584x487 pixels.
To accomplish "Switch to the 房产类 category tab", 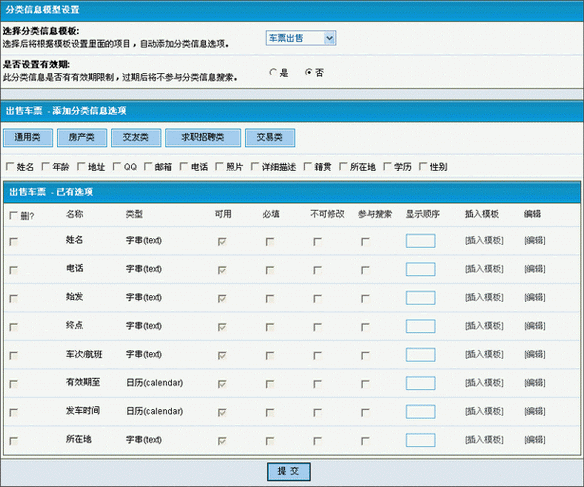I will (82, 137).
